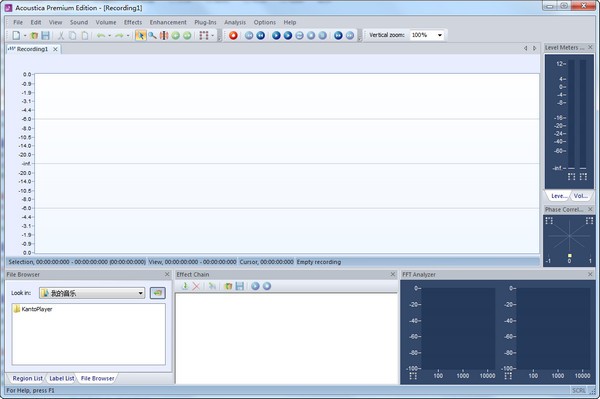Image resolution: width=600 pixels, height=399 pixels.
Task: Click the Open file icon in main toolbar
Action: coord(34,36)
